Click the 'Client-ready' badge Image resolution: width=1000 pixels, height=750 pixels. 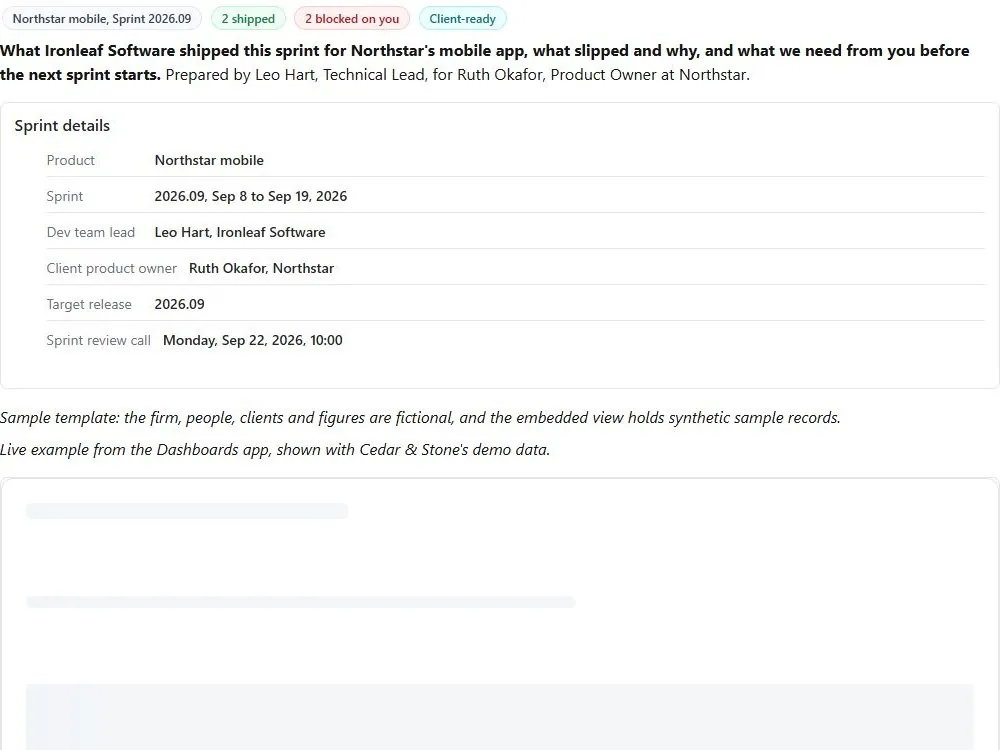click(462, 18)
